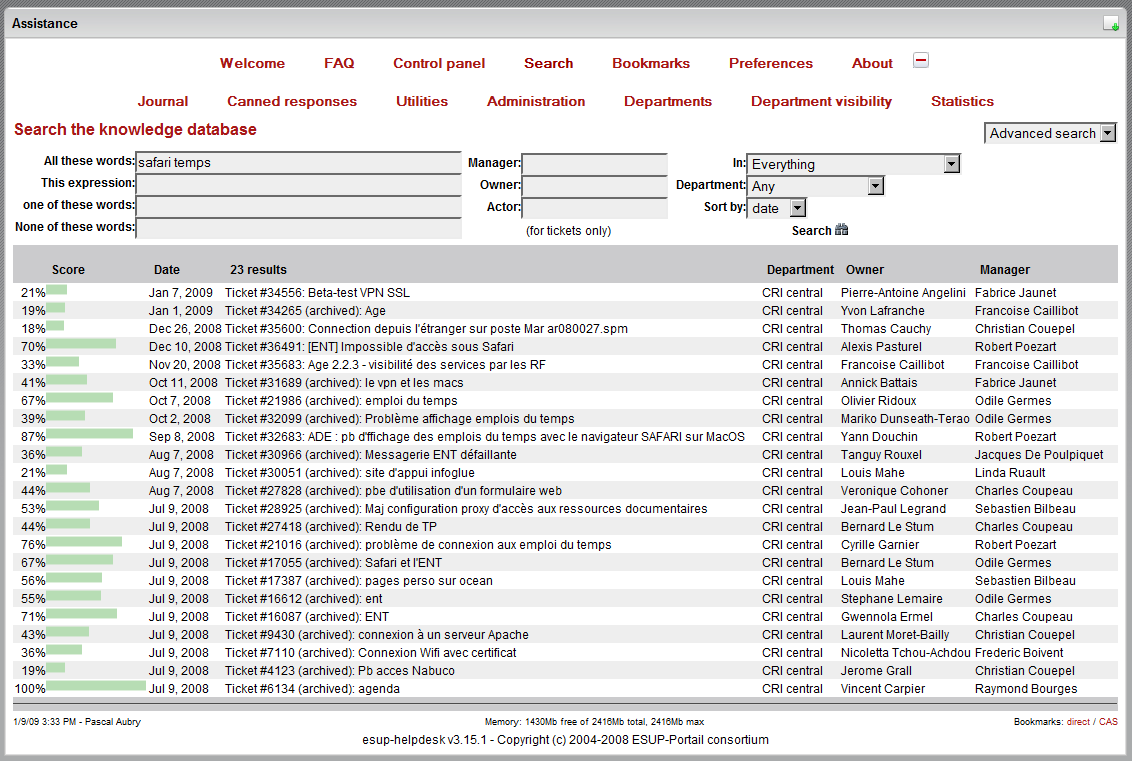Click the 'None of these words' field
The width and height of the screenshot is (1132, 761).
(x=298, y=228)
